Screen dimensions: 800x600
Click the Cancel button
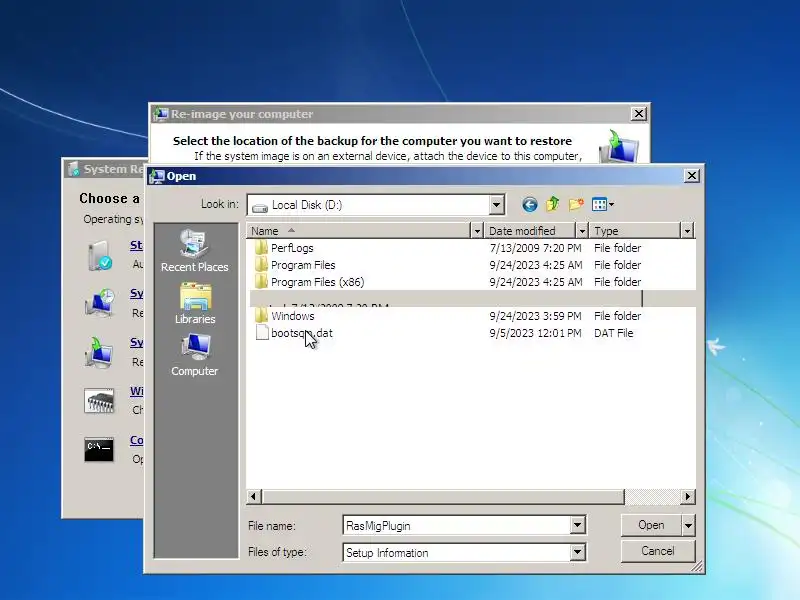coord(658,551)
